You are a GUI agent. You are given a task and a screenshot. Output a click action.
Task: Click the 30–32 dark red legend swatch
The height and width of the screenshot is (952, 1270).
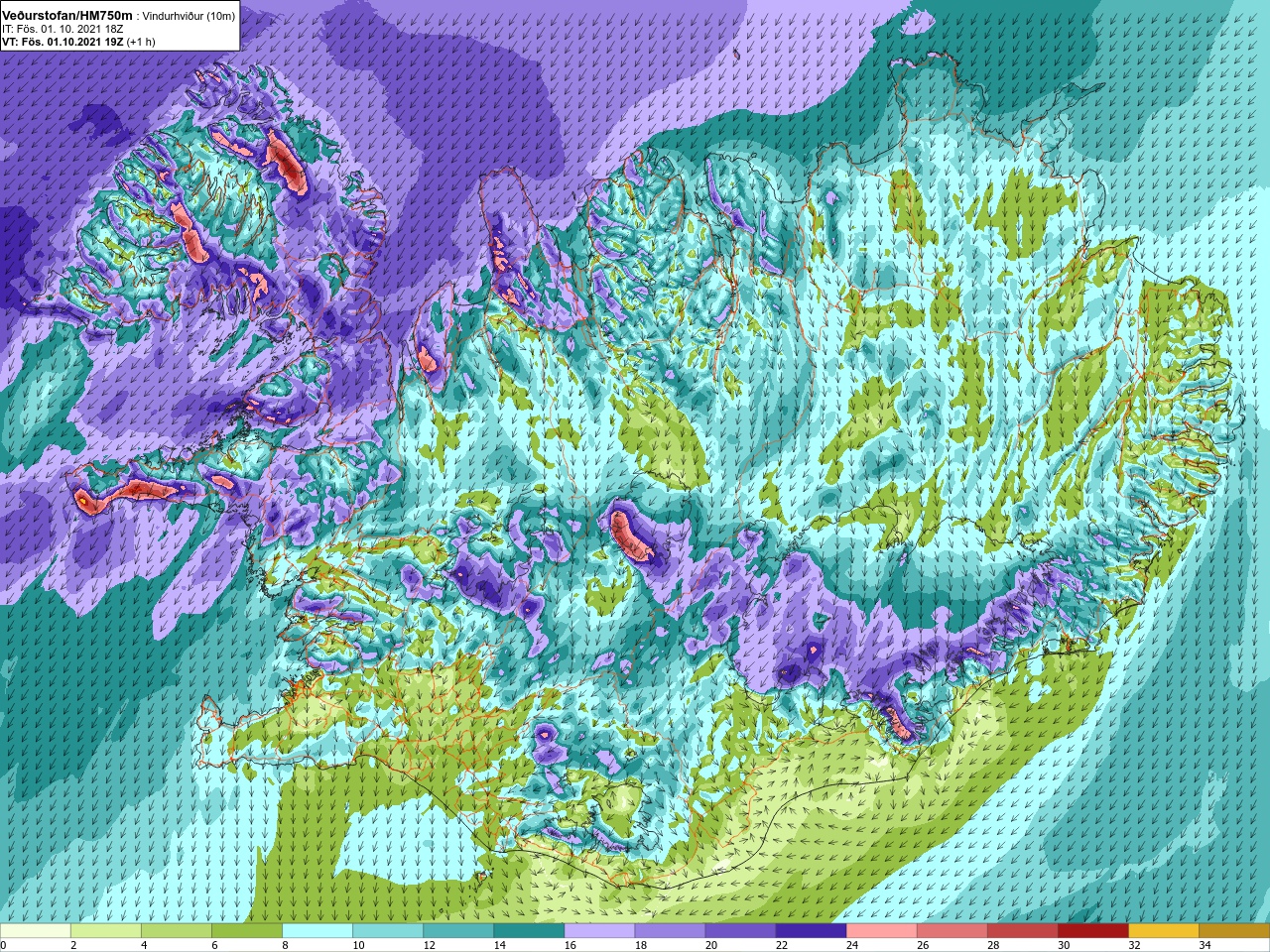(x=1092, y=931)
